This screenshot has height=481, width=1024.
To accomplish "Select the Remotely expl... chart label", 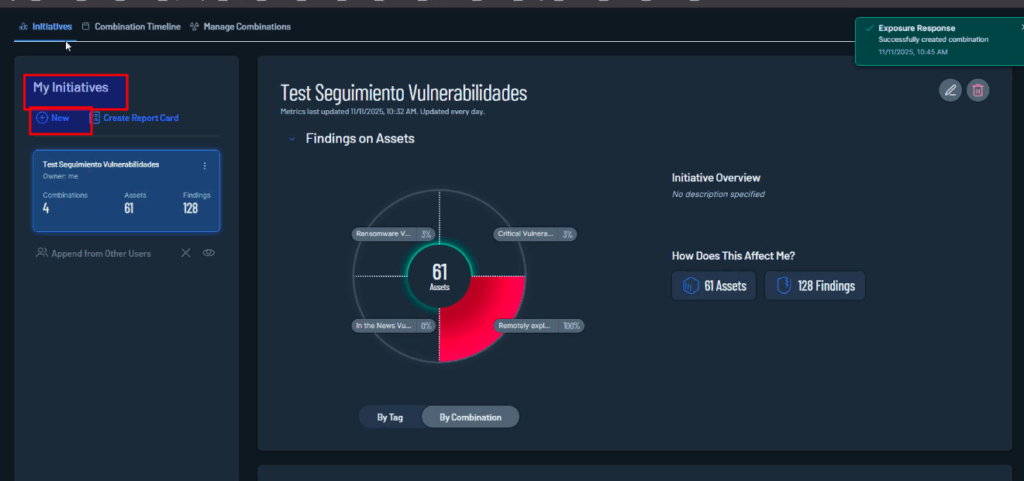I will [539, 325].
